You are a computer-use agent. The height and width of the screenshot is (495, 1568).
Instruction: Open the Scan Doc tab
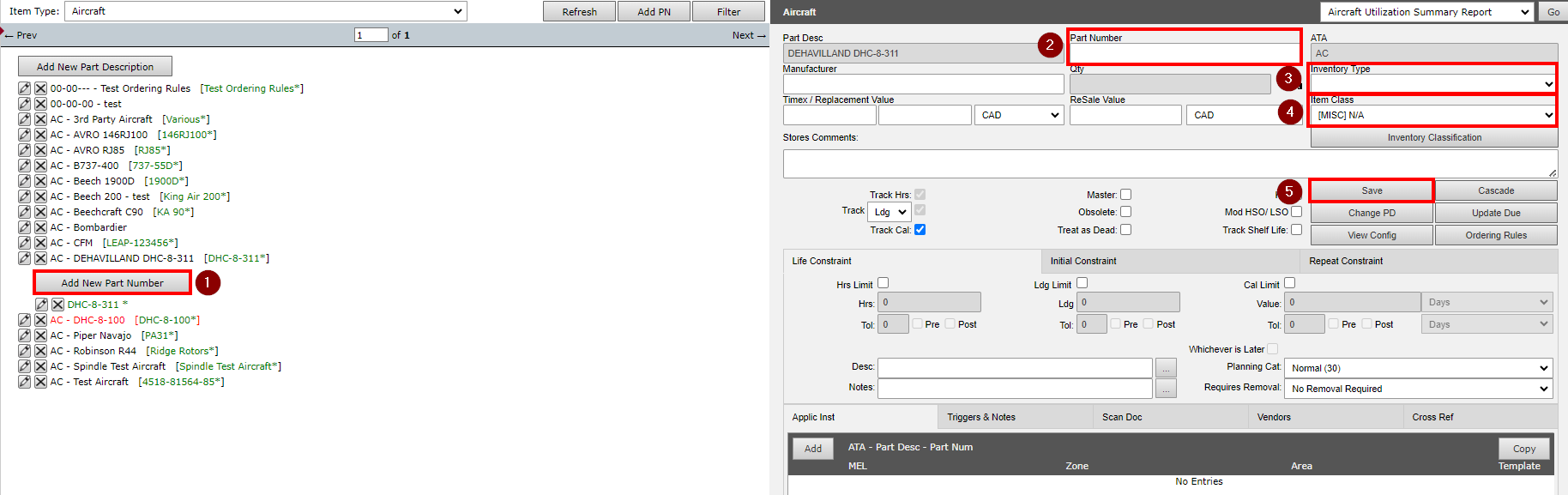(x=1171, y=417)
